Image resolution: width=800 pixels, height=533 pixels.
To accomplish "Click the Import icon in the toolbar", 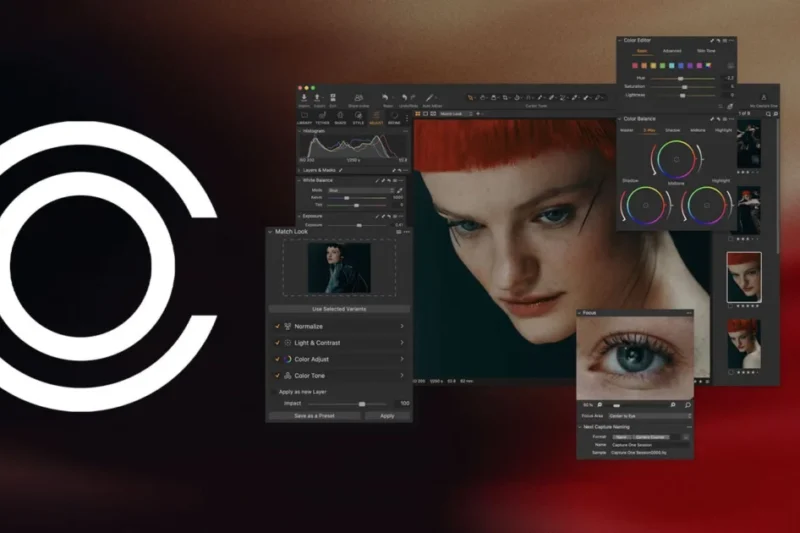I will pos(304,97).
